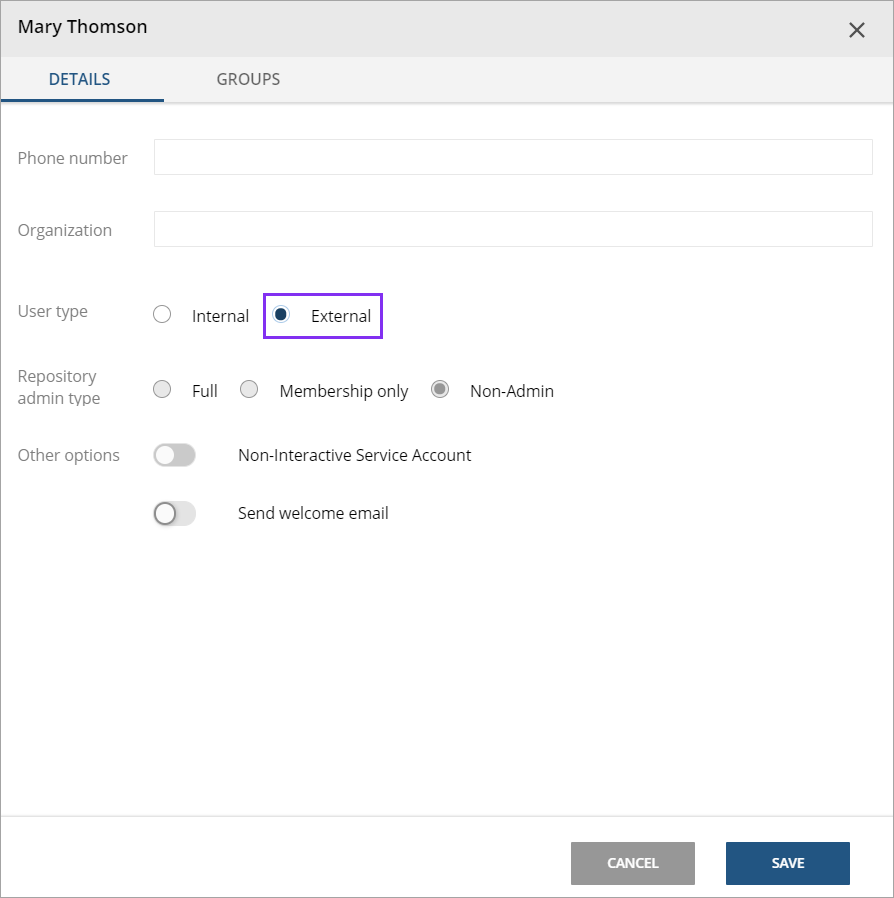Click the Mary Thomson dialog title
This screenshot has width=894, height=898.
[82, 27]
